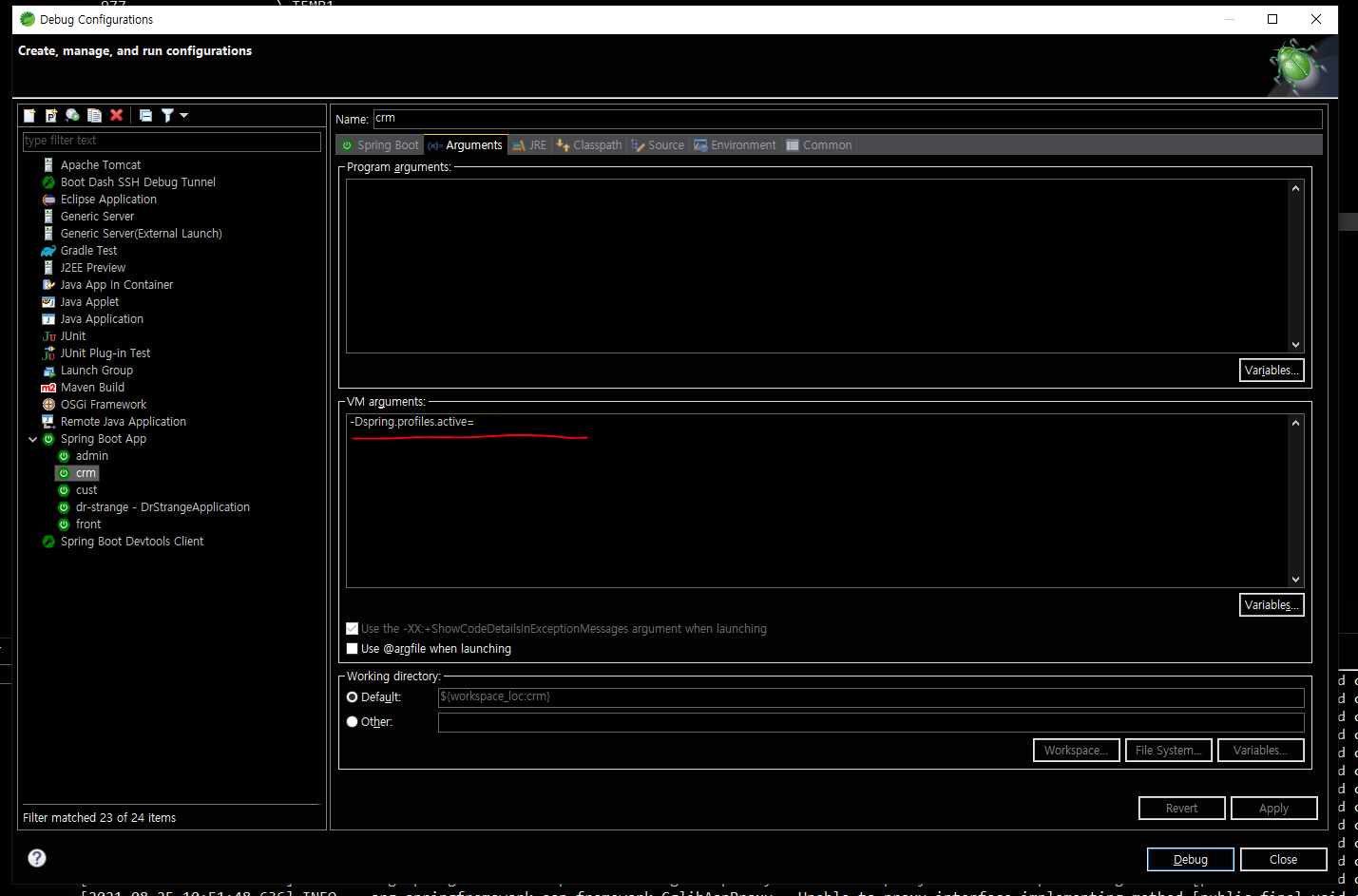This screenshot has height=896, width=1358.
Task: Select the Apache Tomcat configuration type
Action: click(100, 165)
